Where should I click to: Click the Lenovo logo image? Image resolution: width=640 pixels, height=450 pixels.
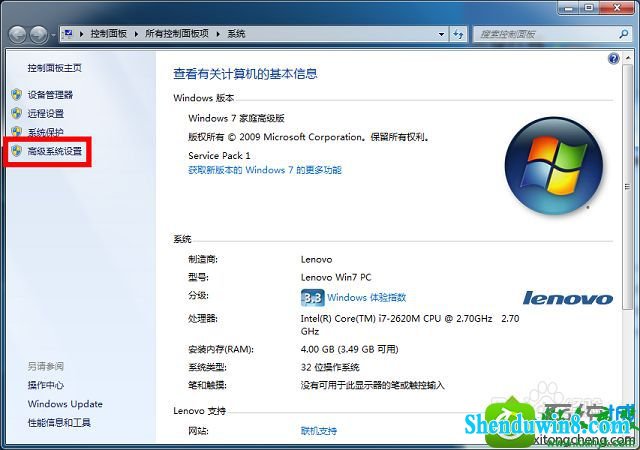coord(568,298)
